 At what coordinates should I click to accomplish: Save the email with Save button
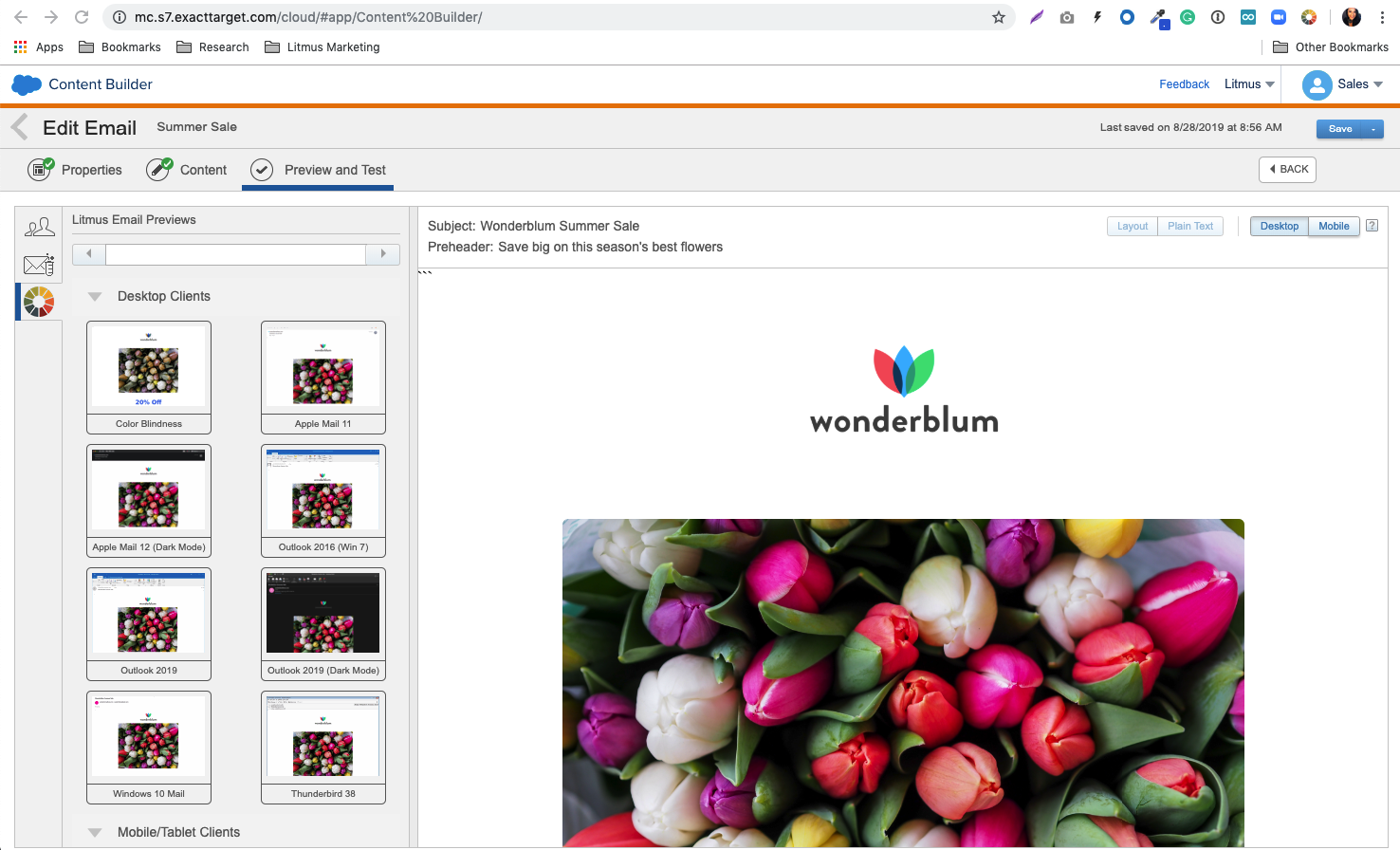[1340, 129]
